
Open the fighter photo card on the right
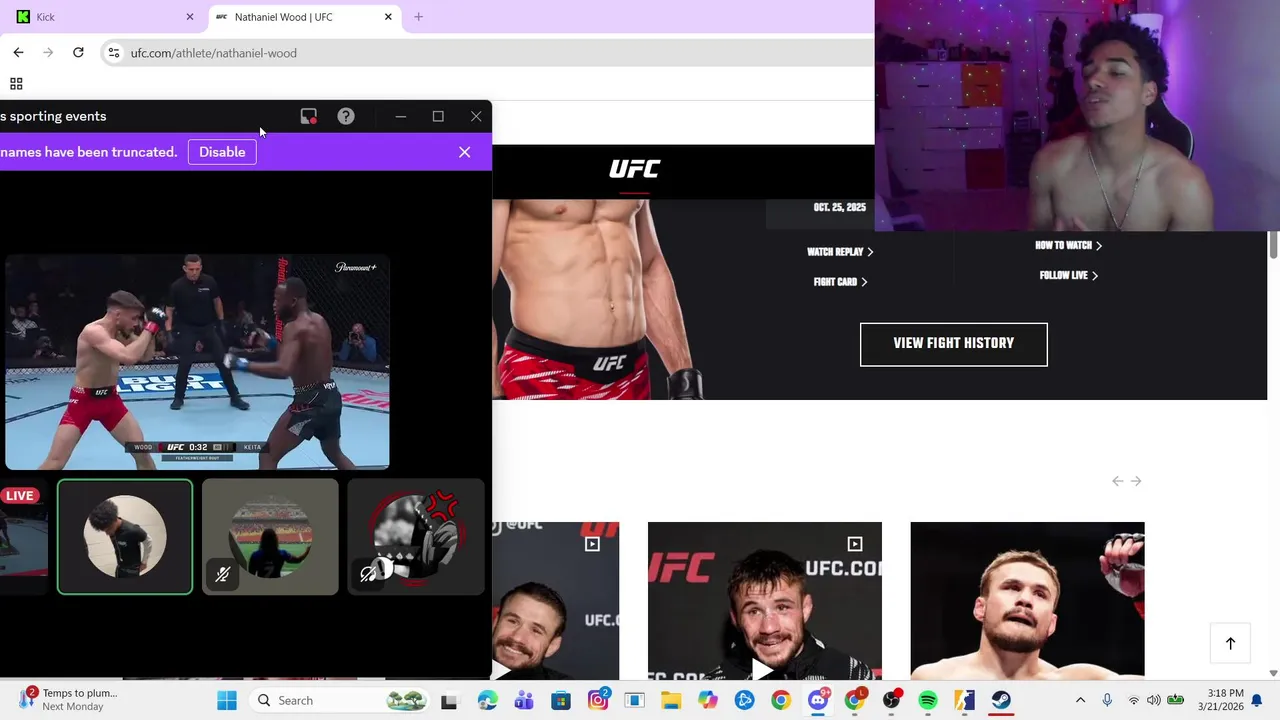click(1027, 600)
